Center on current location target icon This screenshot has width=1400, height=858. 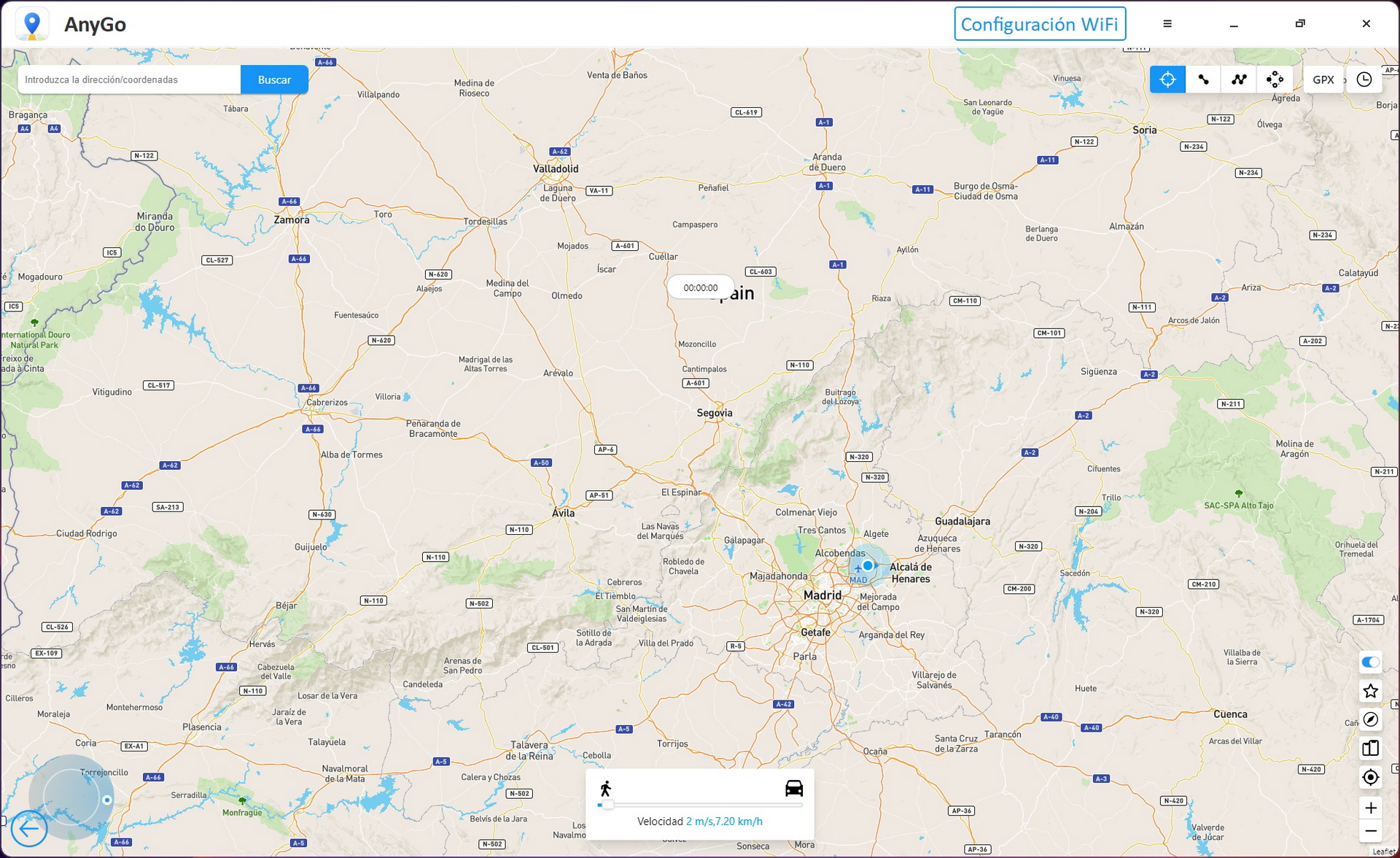coord(1371,777)
